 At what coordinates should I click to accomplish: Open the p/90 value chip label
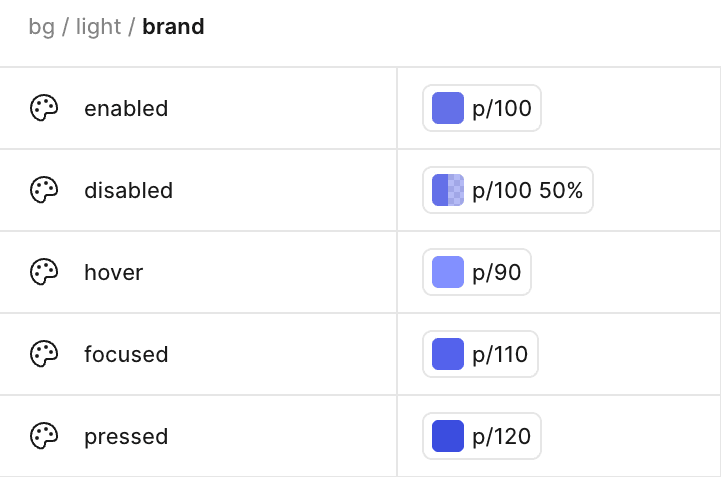pyautogui.click(x=496, y=272)
